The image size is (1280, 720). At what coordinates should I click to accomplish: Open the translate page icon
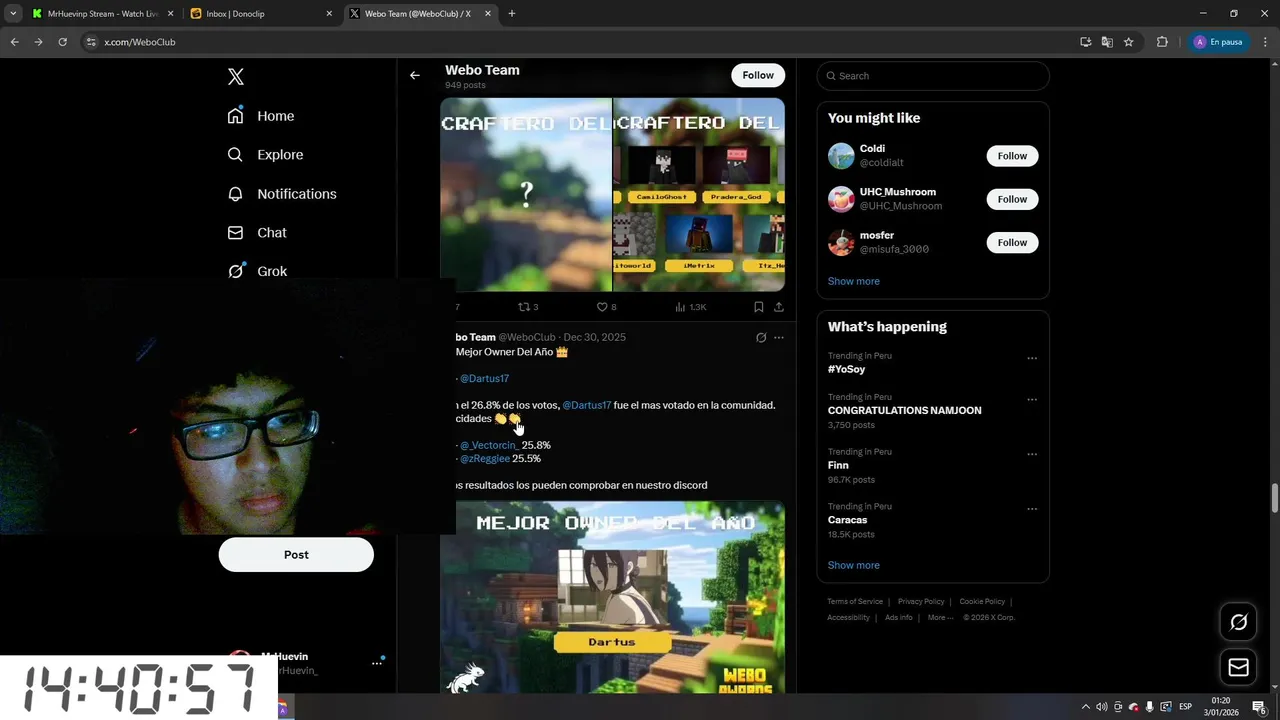(1107, 42)
